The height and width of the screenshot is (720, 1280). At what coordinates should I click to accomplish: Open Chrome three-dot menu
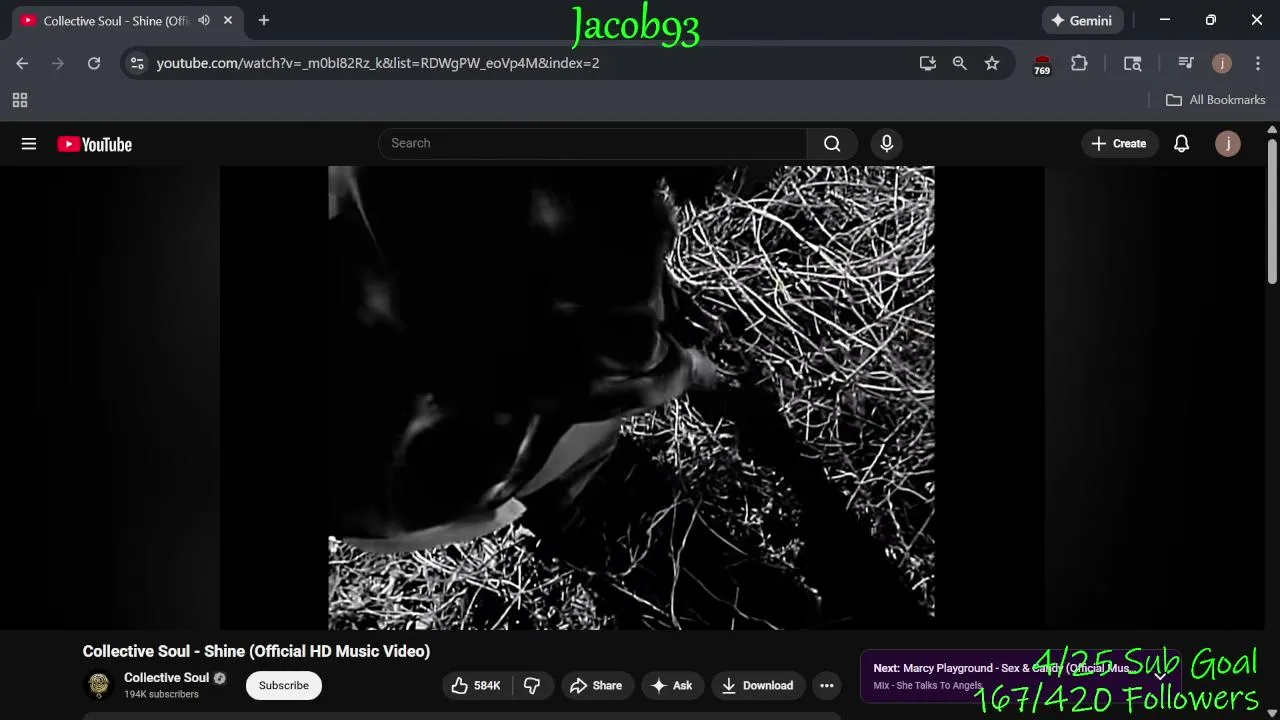(1258, 63)
